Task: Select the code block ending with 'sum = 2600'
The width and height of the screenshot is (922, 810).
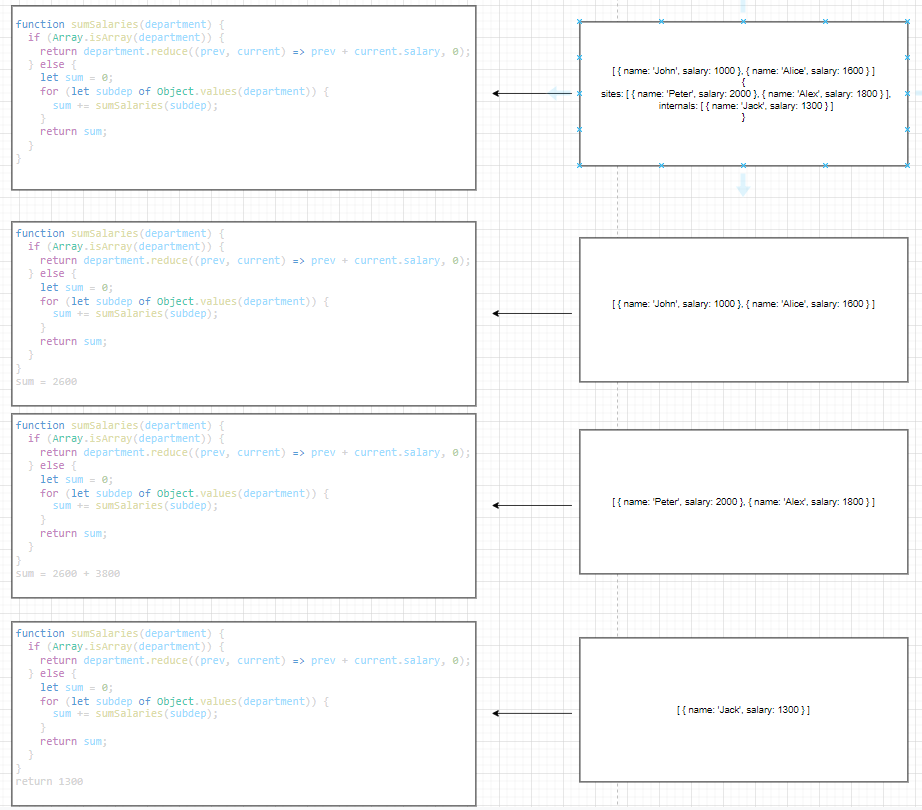Action: tap(243, 313)
